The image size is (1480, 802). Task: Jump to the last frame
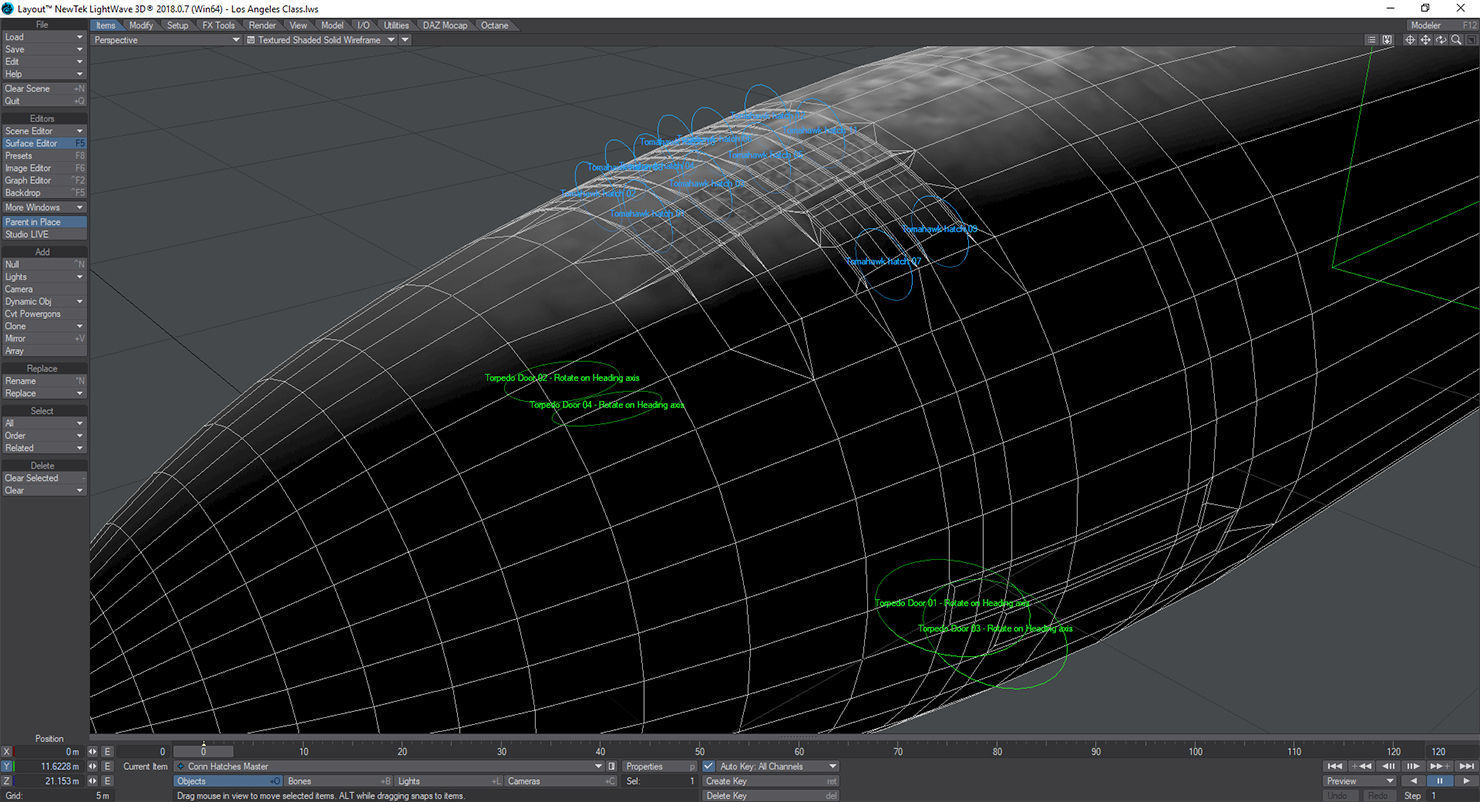pos(1465,767)
